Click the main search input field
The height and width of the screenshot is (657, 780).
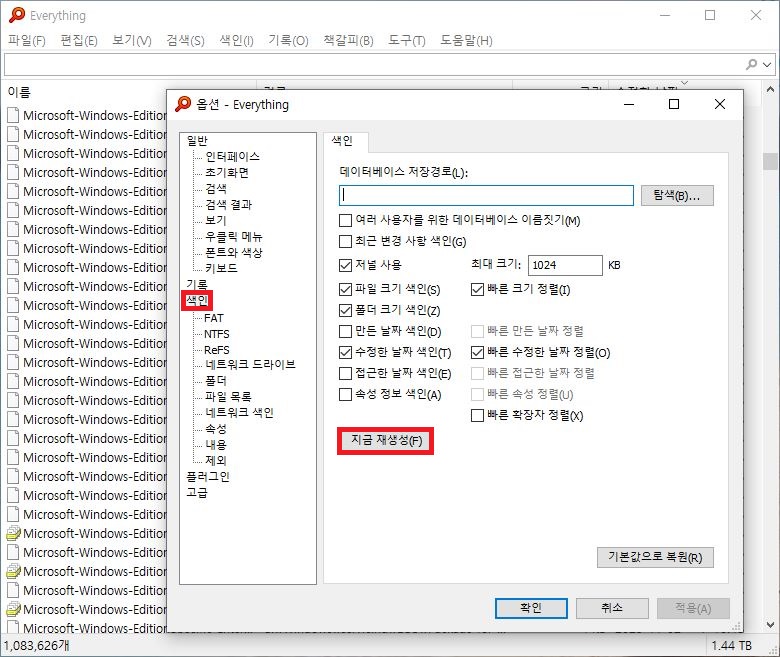[373, 65]
